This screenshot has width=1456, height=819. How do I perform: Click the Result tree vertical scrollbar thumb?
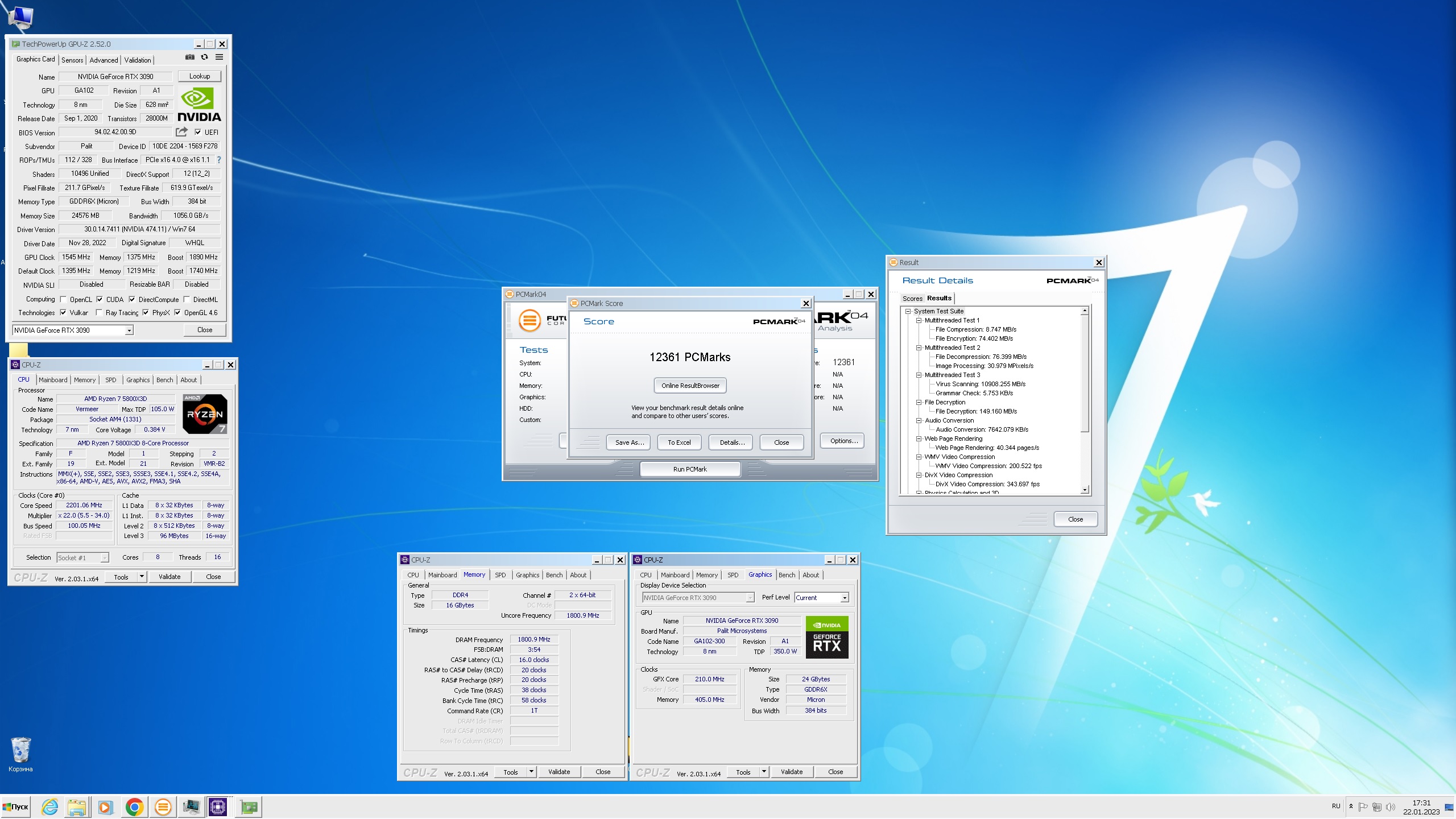pos(1085,374)
